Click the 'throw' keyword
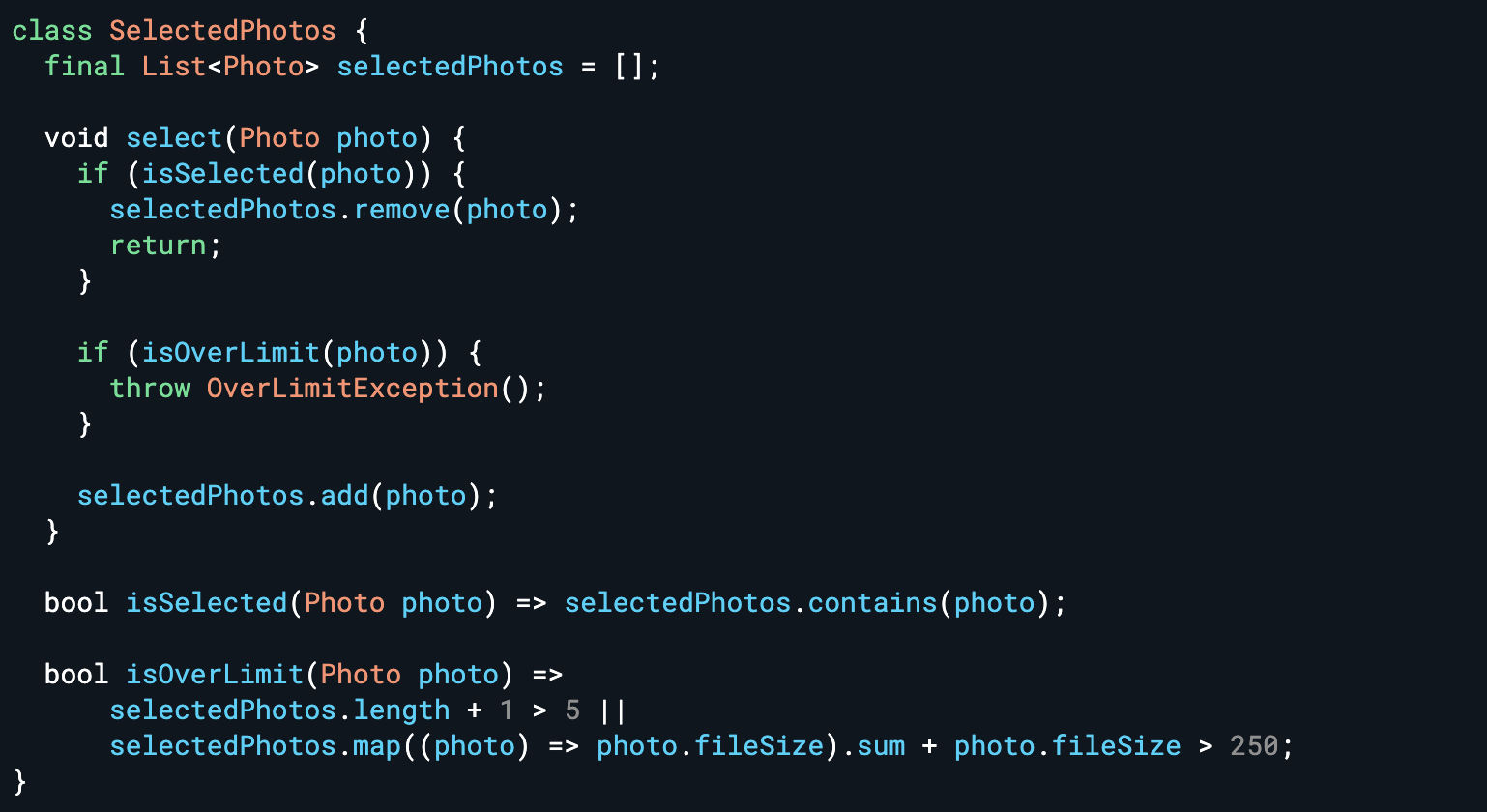Viewport: 1487px width, 812px height. point(150,389)
